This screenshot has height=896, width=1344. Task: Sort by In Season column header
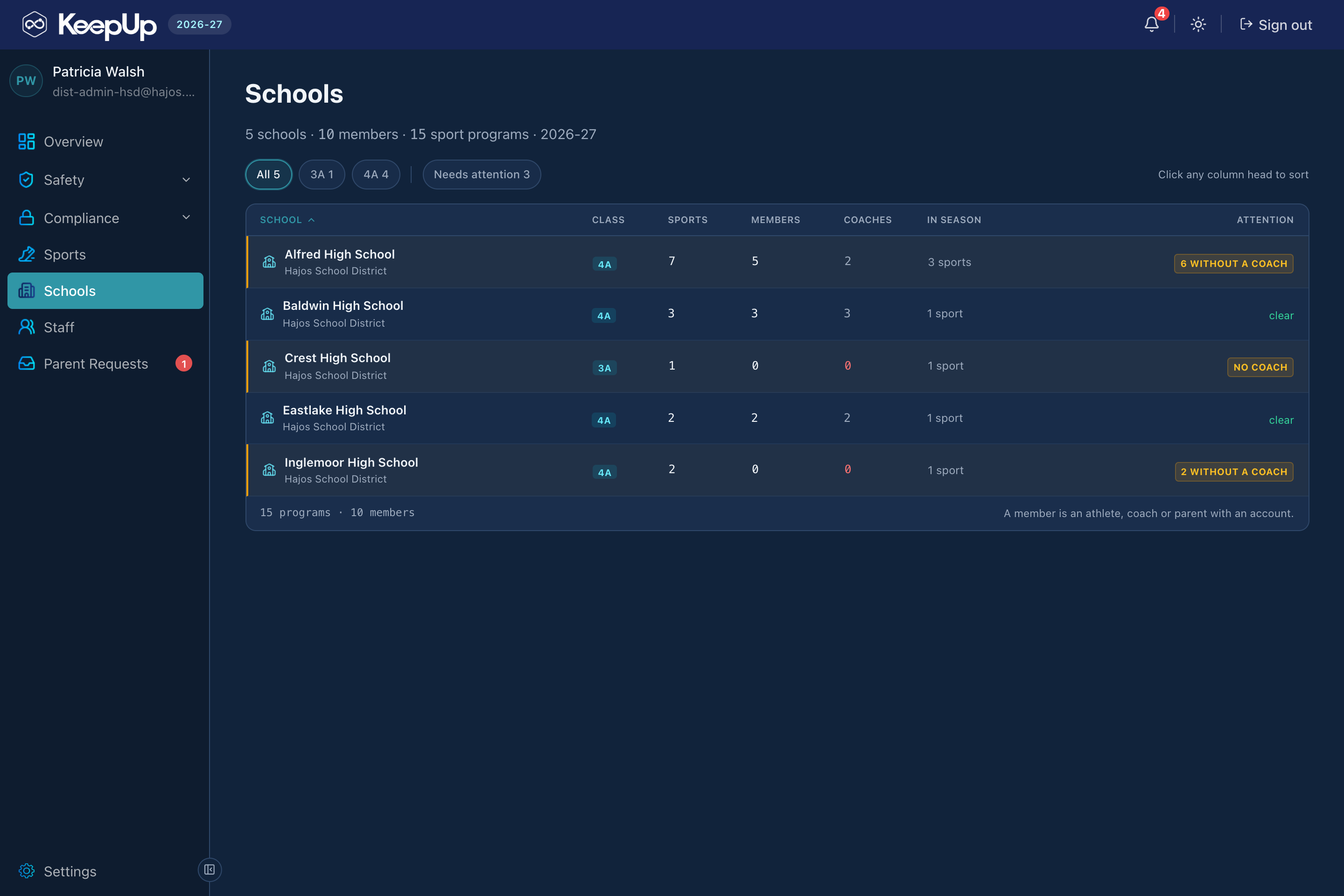point(954,220)
